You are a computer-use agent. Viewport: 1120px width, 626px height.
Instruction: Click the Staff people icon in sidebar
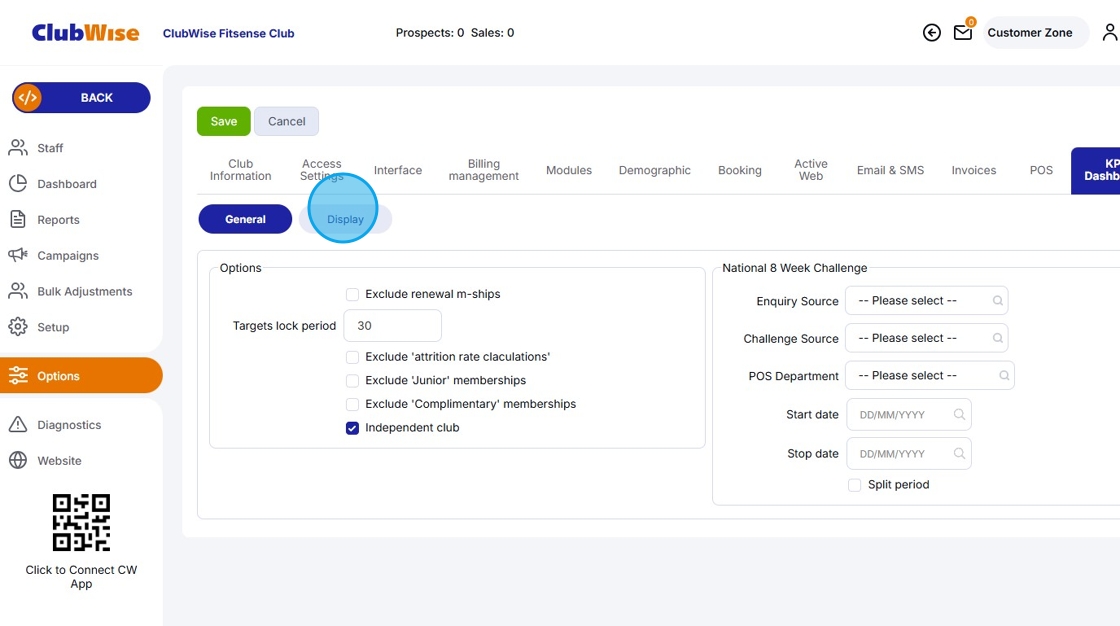point(18,148)
